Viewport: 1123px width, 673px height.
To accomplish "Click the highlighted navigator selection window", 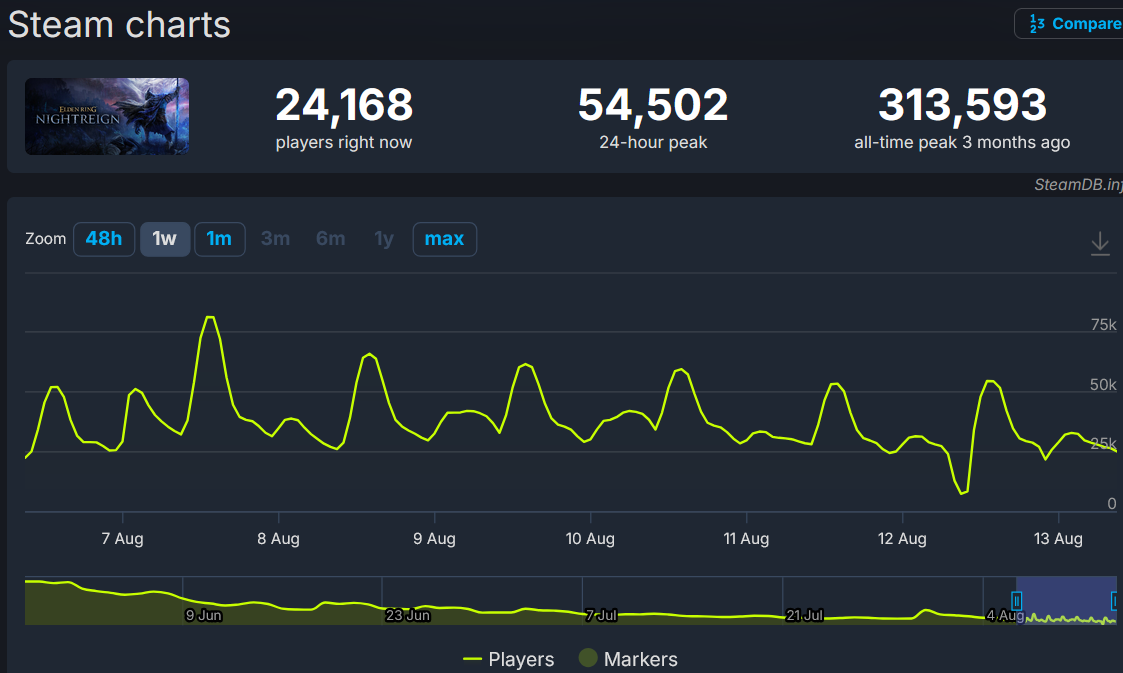I will [1066, 600].
